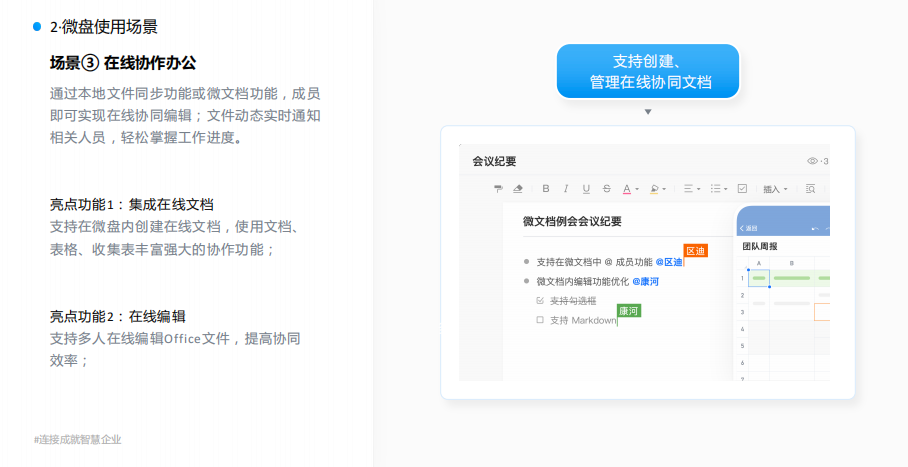
Task: Apply underline formatting
Action: coord(586,188)
